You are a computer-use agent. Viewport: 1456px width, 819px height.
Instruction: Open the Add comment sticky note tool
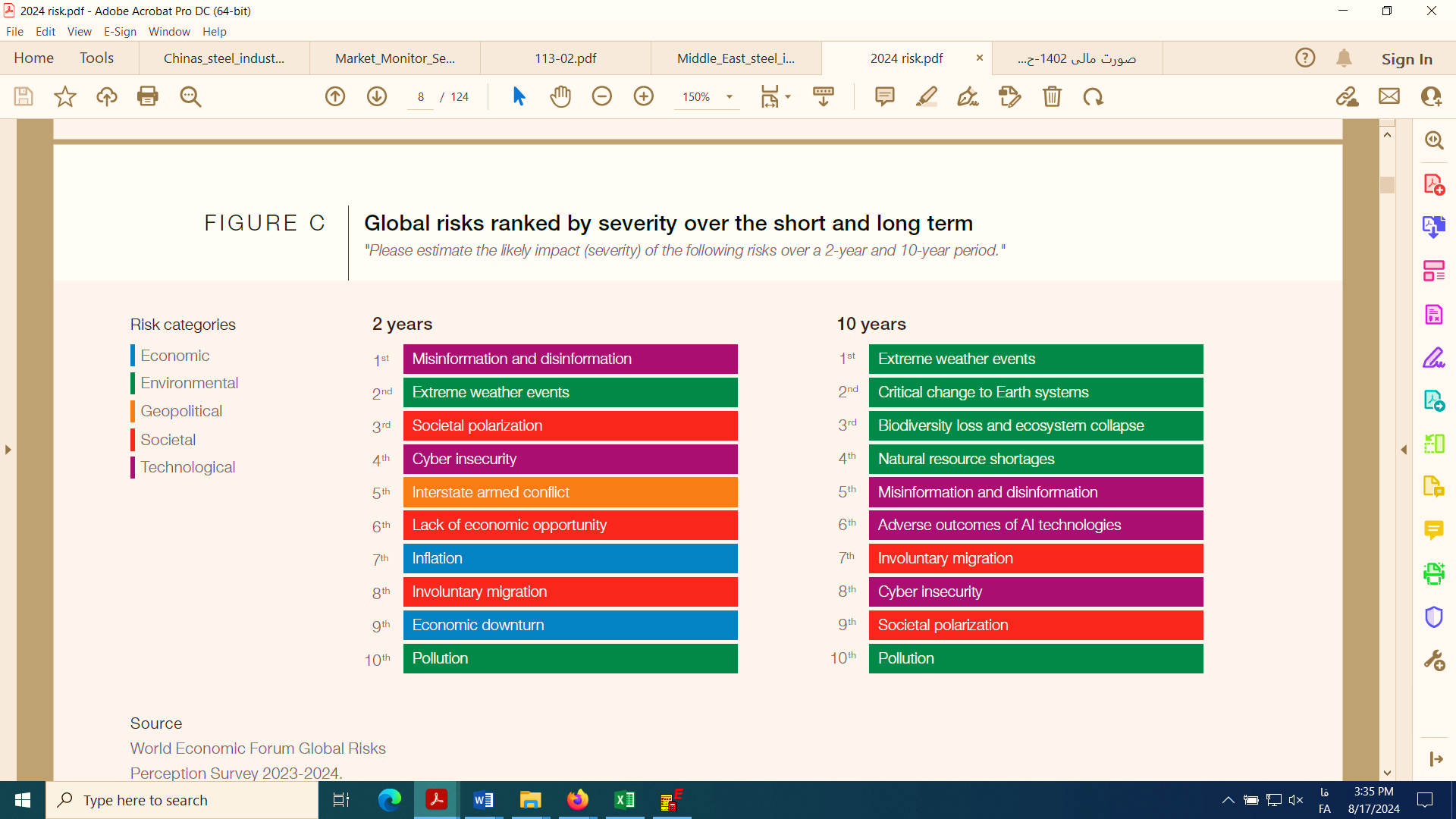tap(884, 96)
